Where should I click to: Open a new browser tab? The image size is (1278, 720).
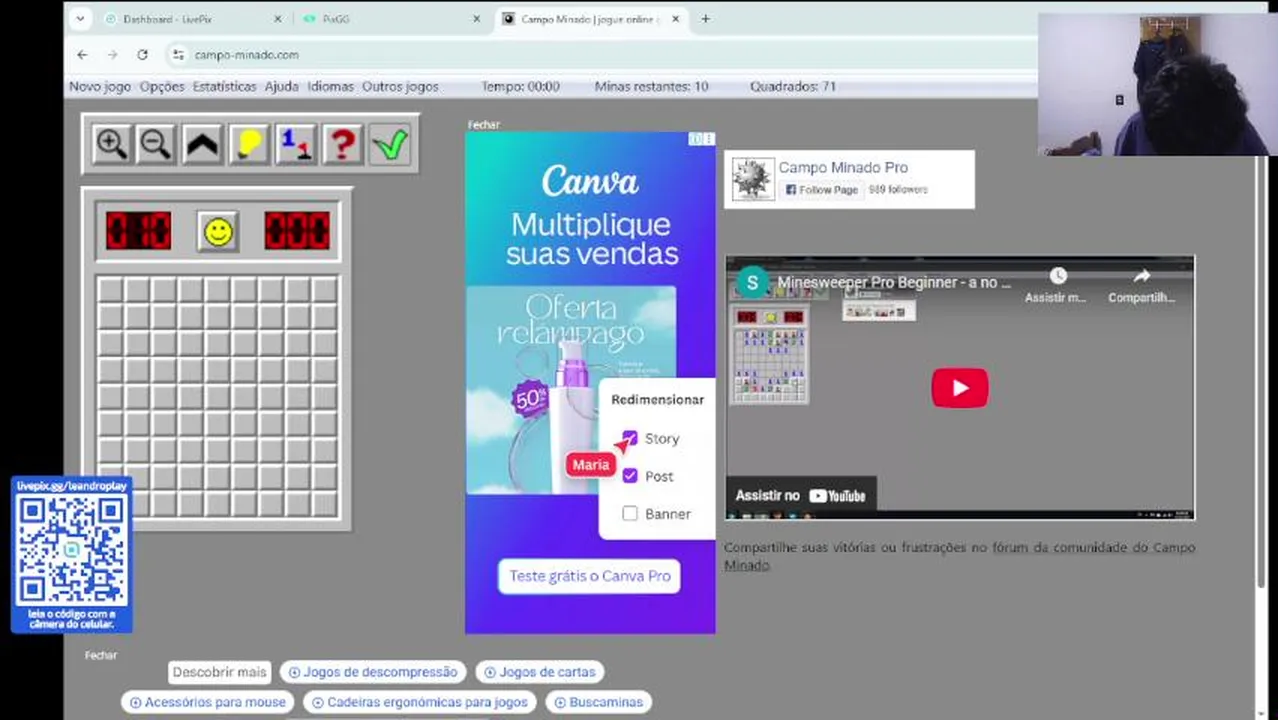705,19
